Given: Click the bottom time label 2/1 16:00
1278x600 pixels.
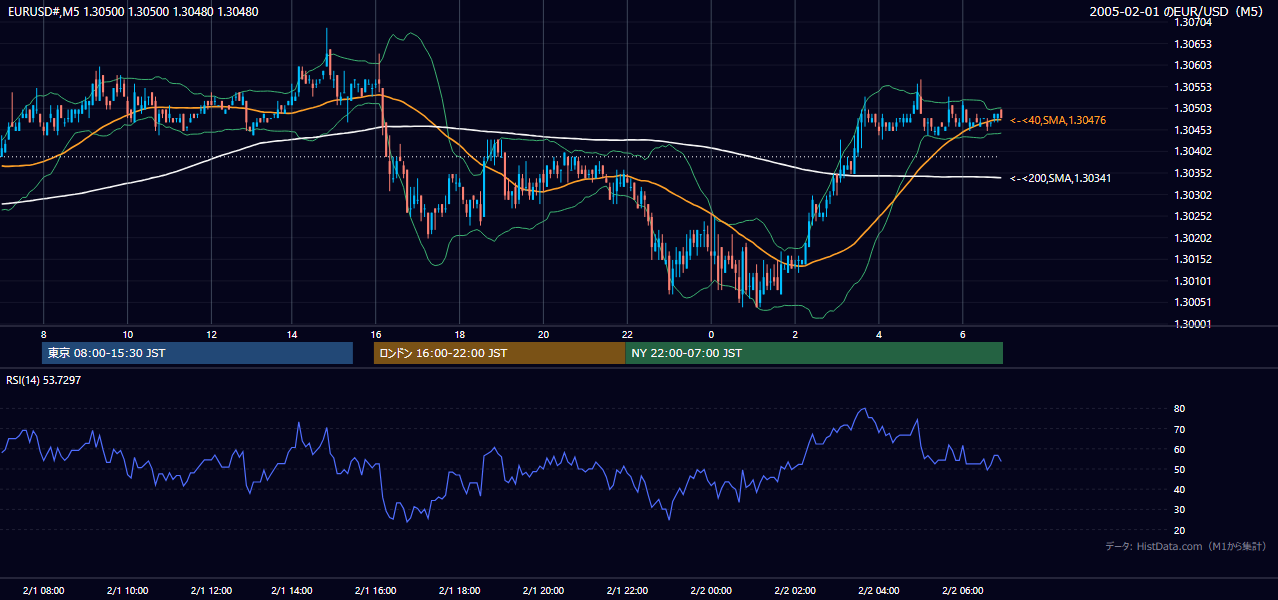Looking at the screenshot, I should tap(376, 591).
